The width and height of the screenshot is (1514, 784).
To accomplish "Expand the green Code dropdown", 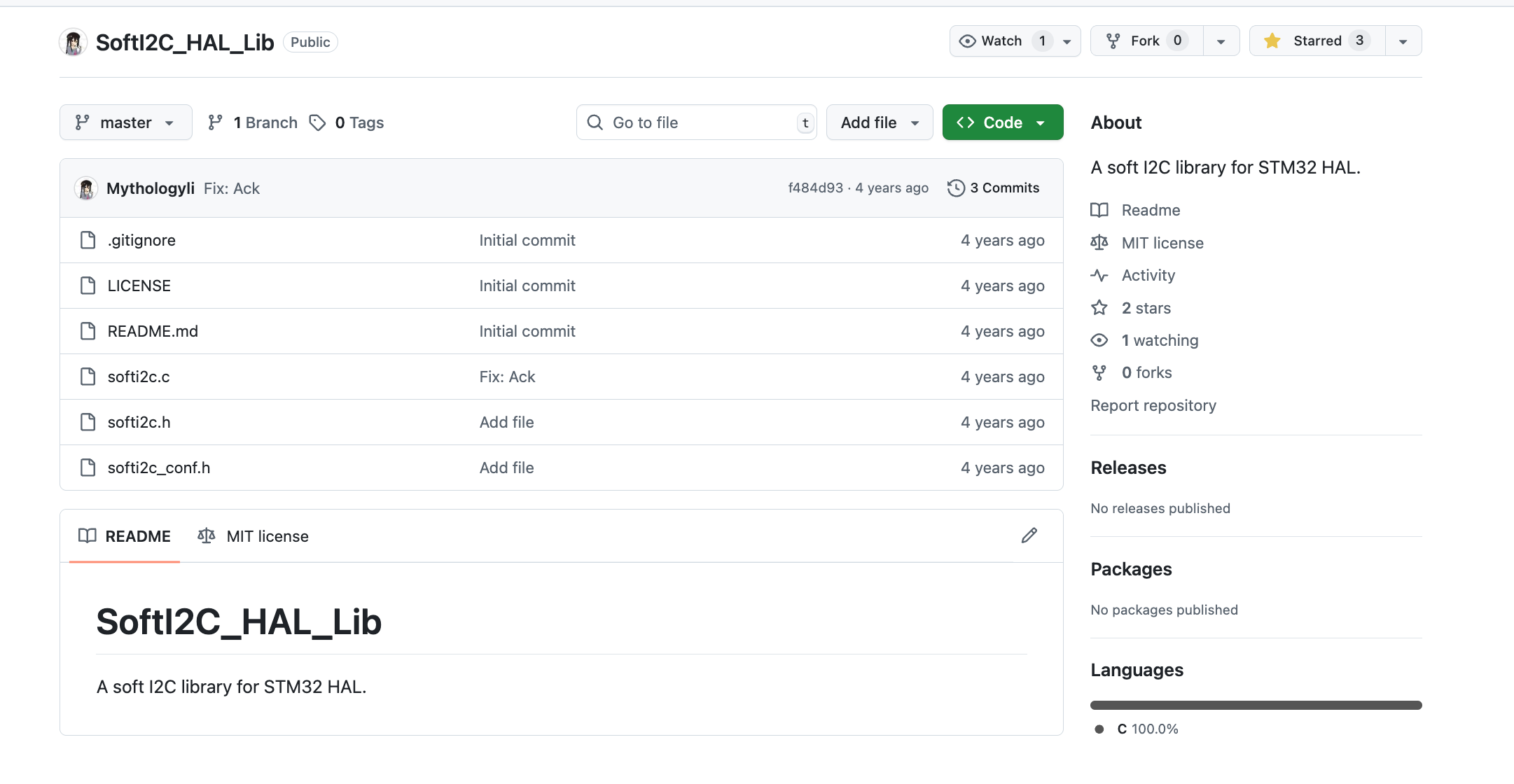I will [x=1002, y=122].
